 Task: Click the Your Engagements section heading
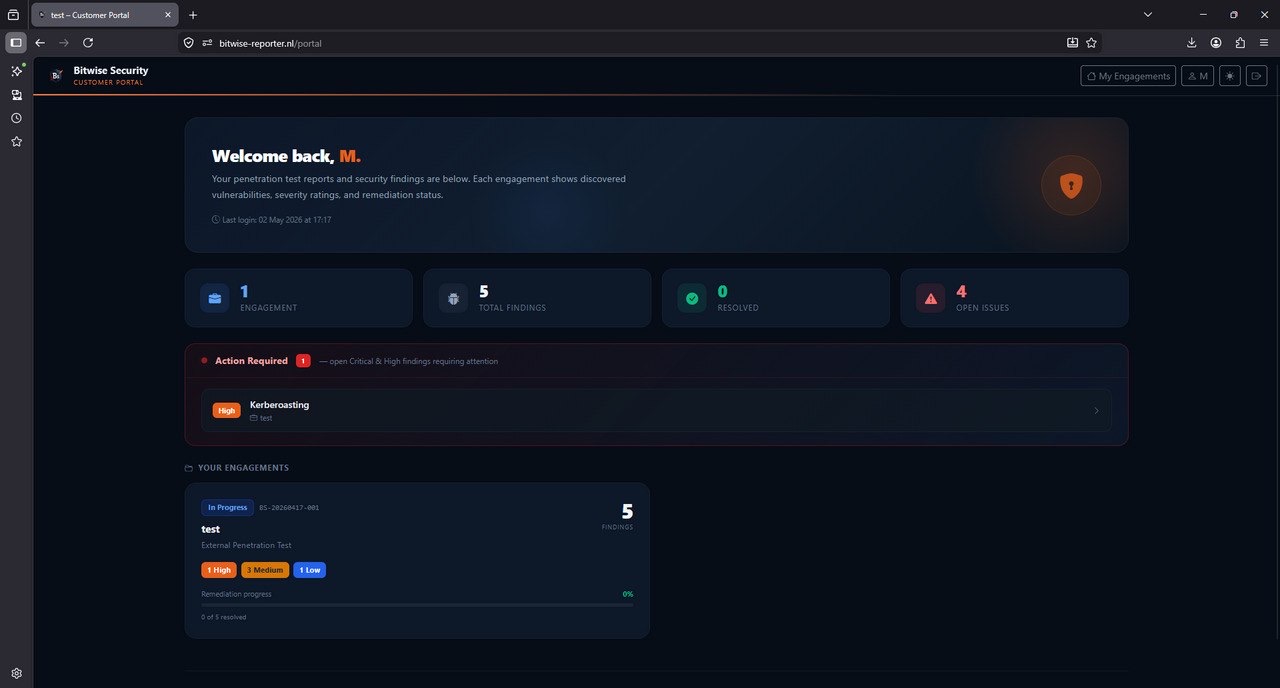(243, 468)
